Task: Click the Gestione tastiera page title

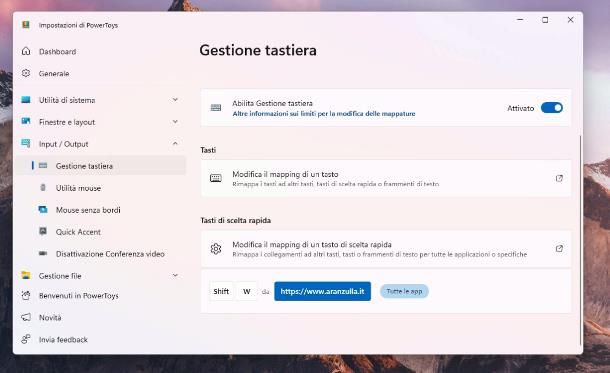Action: pos(258,51)
